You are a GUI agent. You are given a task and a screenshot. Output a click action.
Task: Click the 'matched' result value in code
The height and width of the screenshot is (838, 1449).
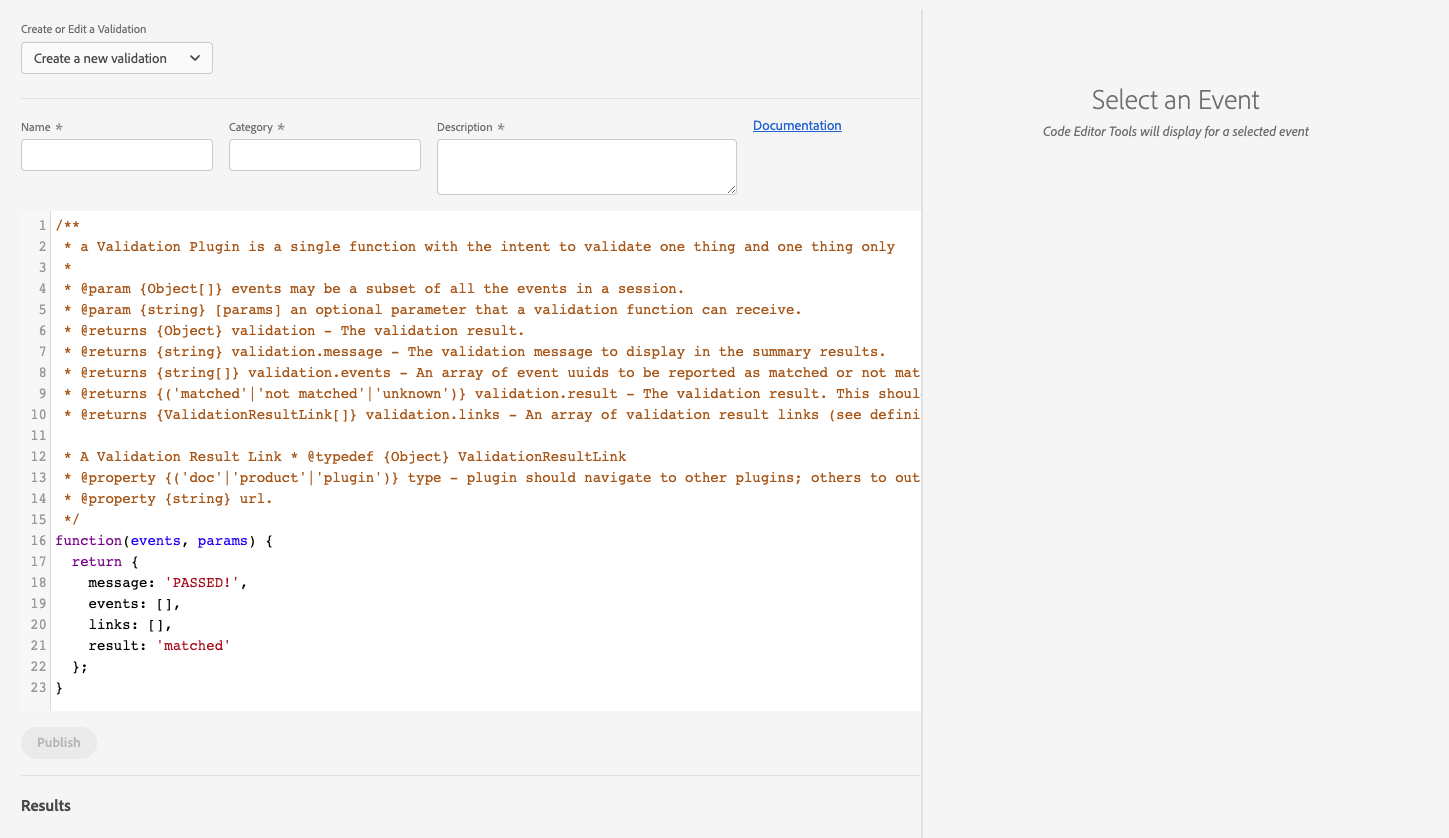pos(193,645)
